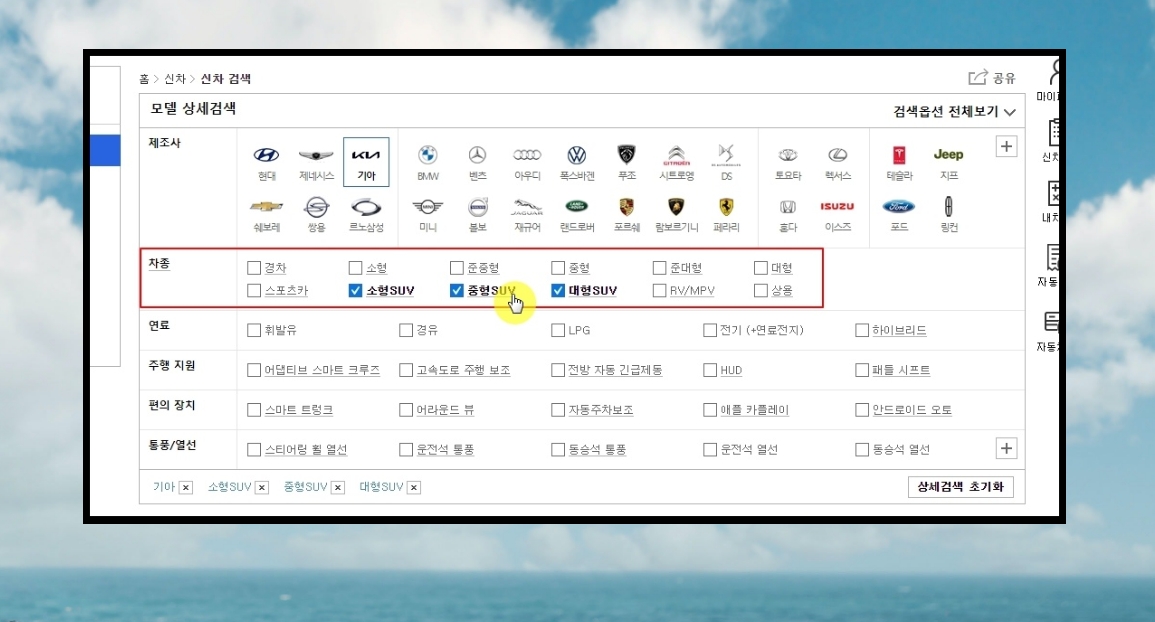Select the Honda (혼다) logo
The width and height of the screenshot is (1155, 622).
tap(788, 207)
